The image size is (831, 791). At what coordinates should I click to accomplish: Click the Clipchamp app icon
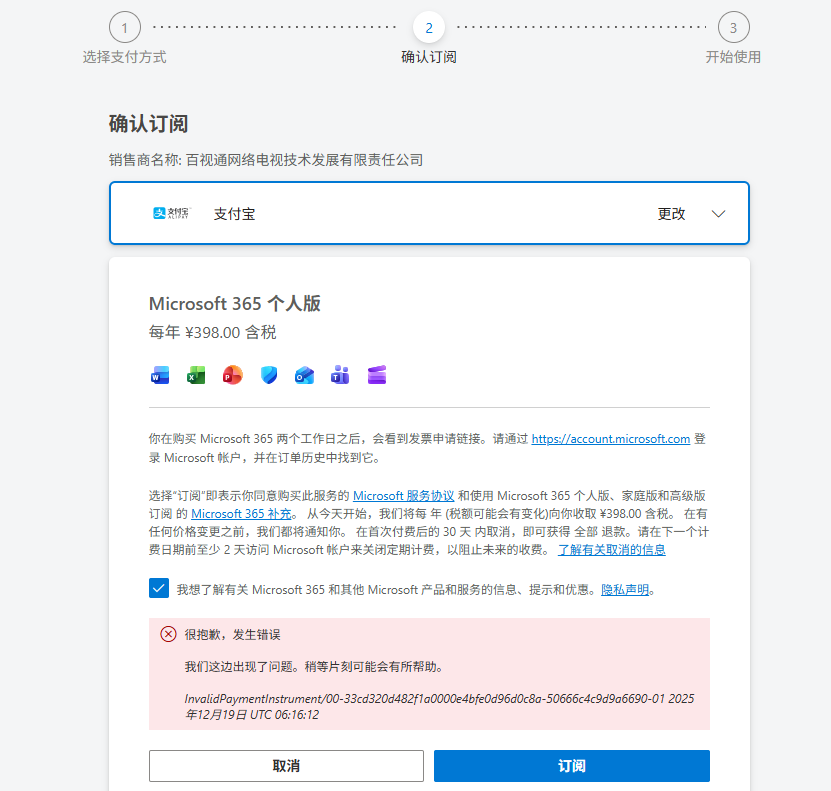tap(377, 375)
